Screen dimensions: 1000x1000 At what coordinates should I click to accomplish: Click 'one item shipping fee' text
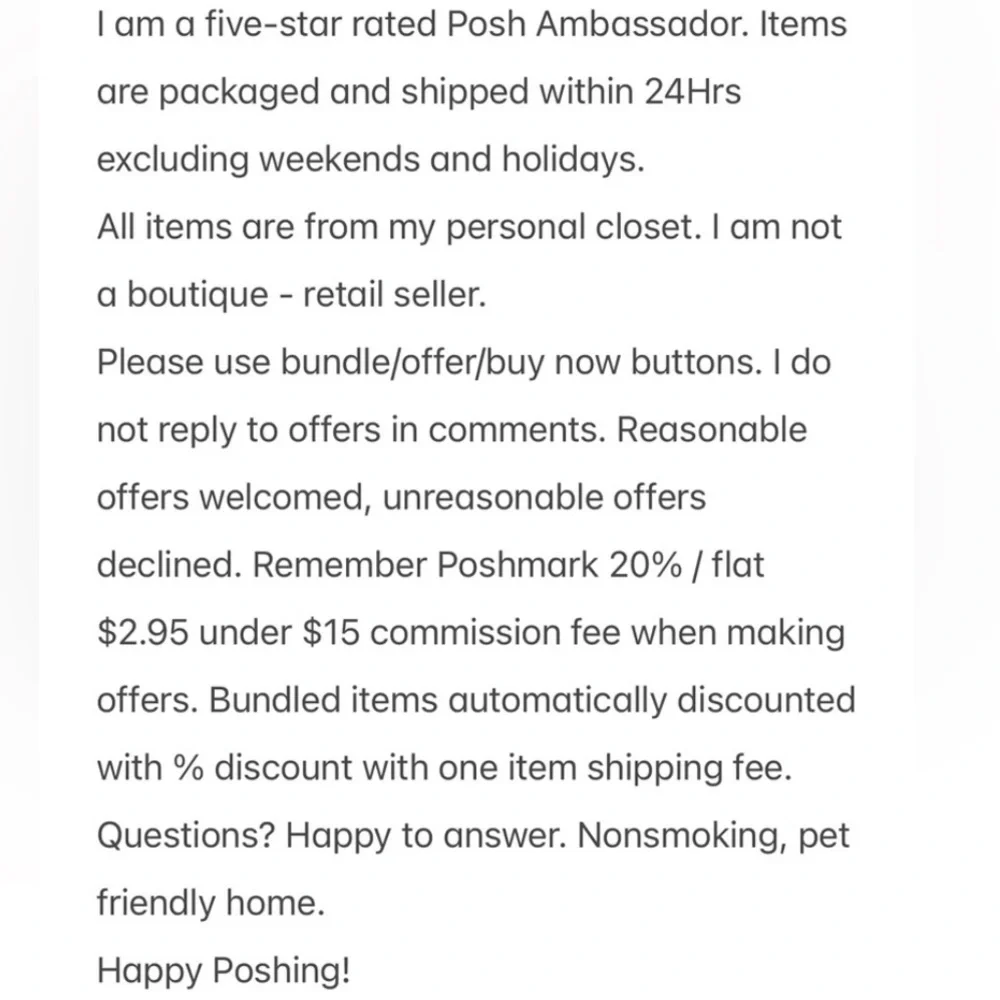[615, 767]
